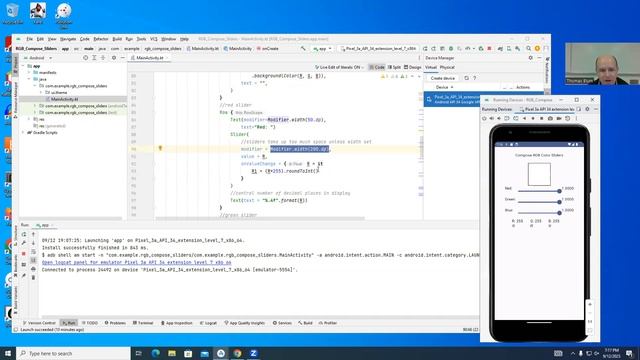This screenshot has height=360, width=640.
Task: Open Project panel gear options
Action: click(114, 58)
